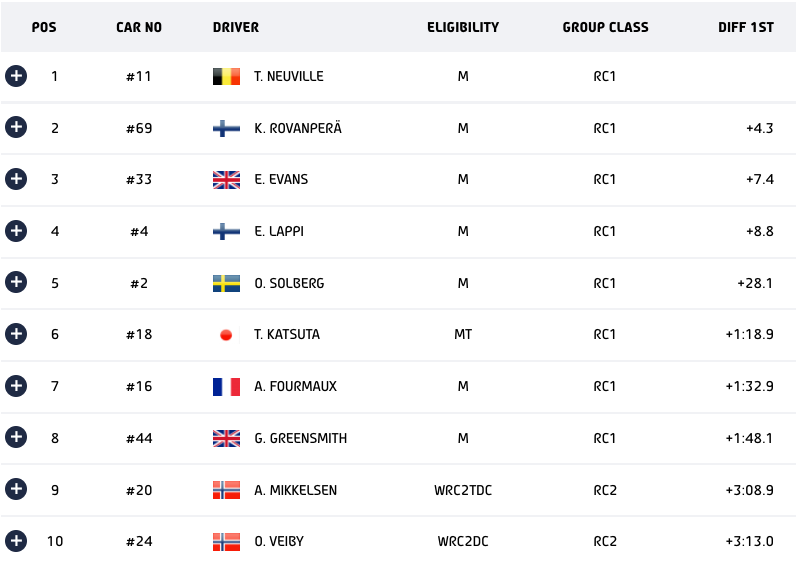Click Japan flag next to Katsuta

(x=226, y=335)
